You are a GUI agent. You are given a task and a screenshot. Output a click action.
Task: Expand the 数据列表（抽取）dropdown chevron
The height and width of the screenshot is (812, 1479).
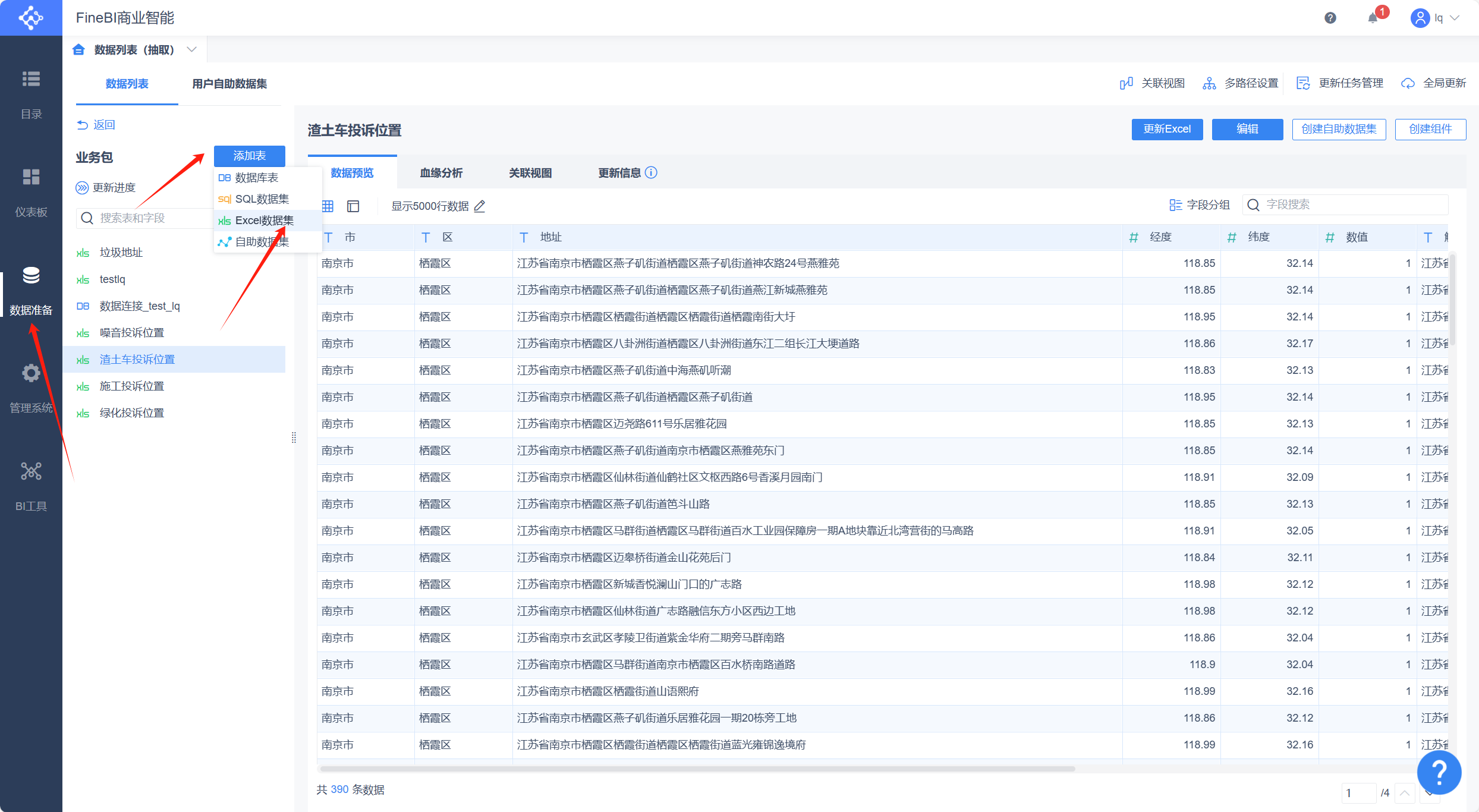pos(191,50)
